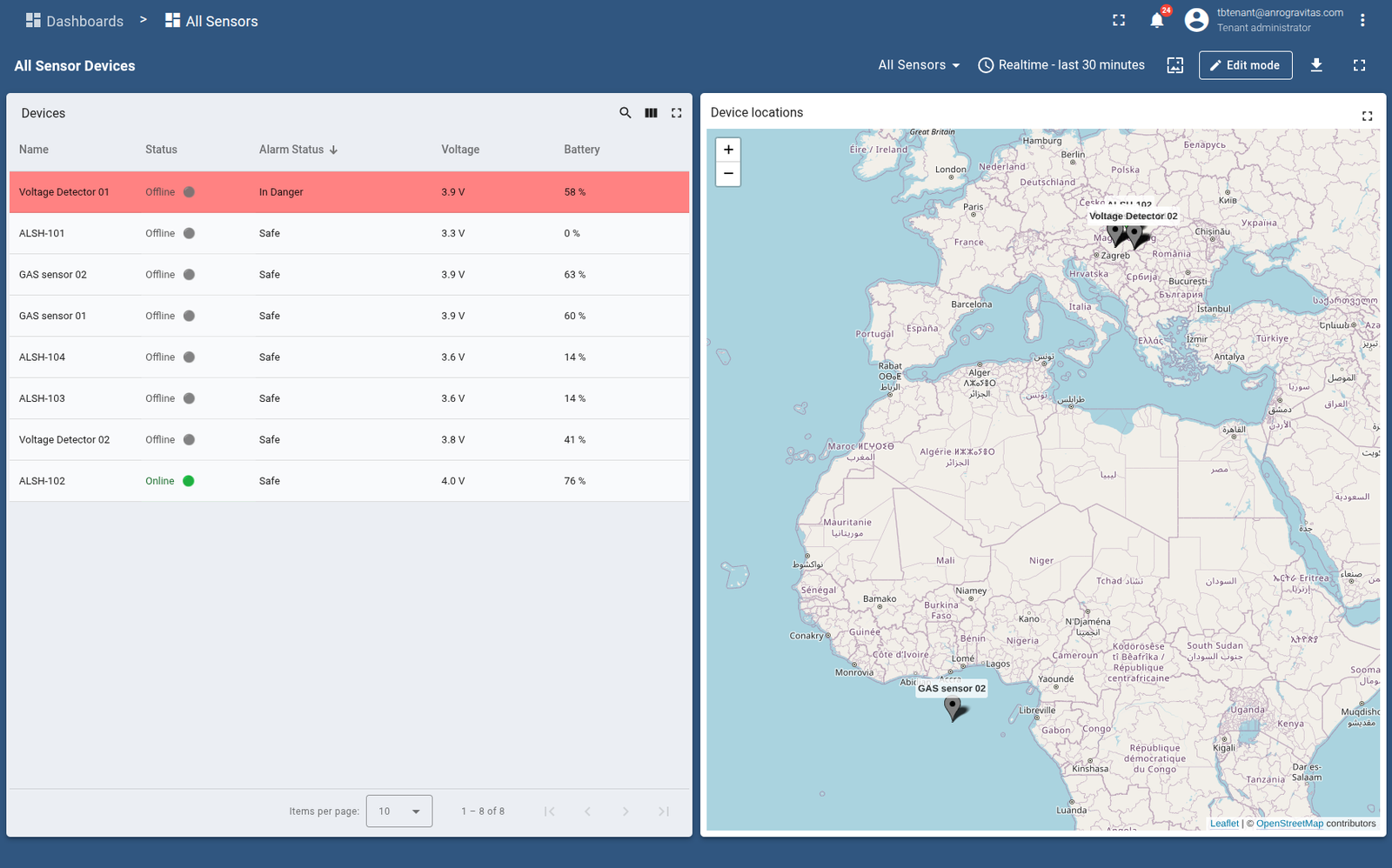Image resolution: width=1392 pixels, height=868 pixels.
Task: Open the three-dot menu in the header
Action: (x=1362, y=20)
